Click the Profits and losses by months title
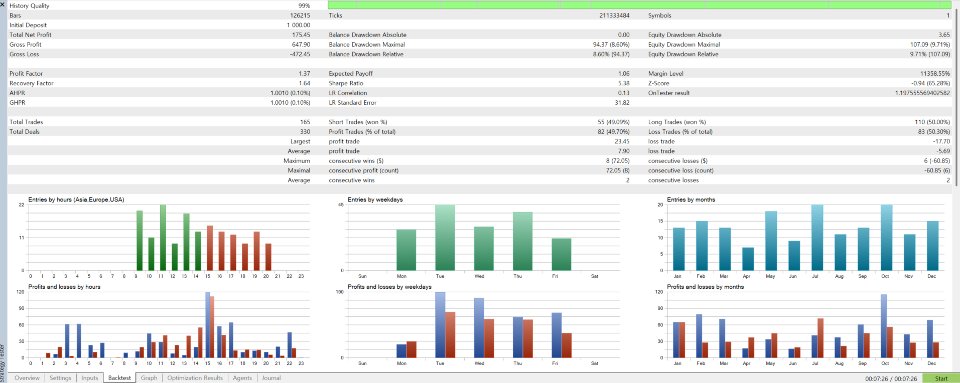 705,286
